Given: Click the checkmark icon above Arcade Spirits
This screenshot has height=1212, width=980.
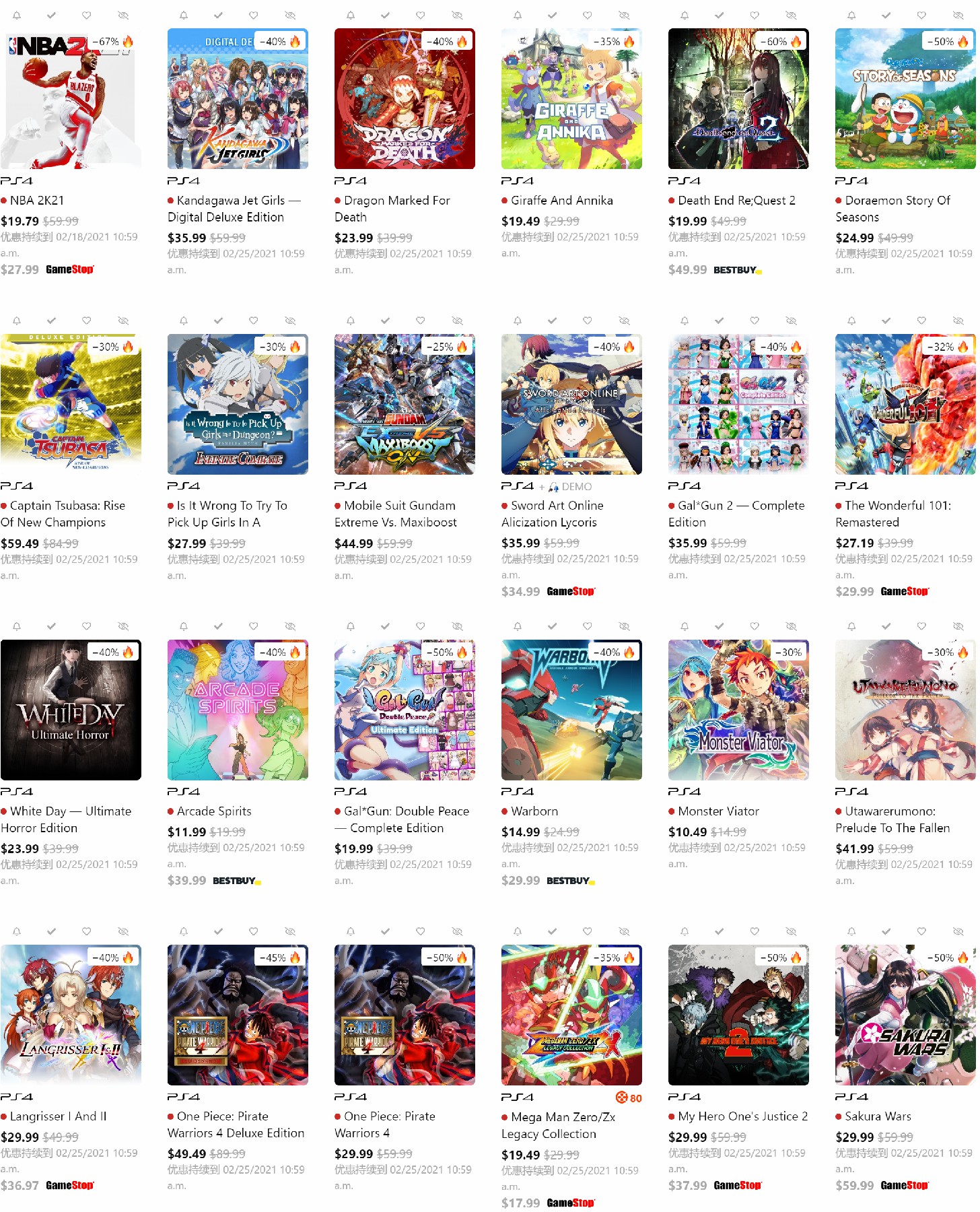Looking at the screenshot, I should (x=219, y=626).
